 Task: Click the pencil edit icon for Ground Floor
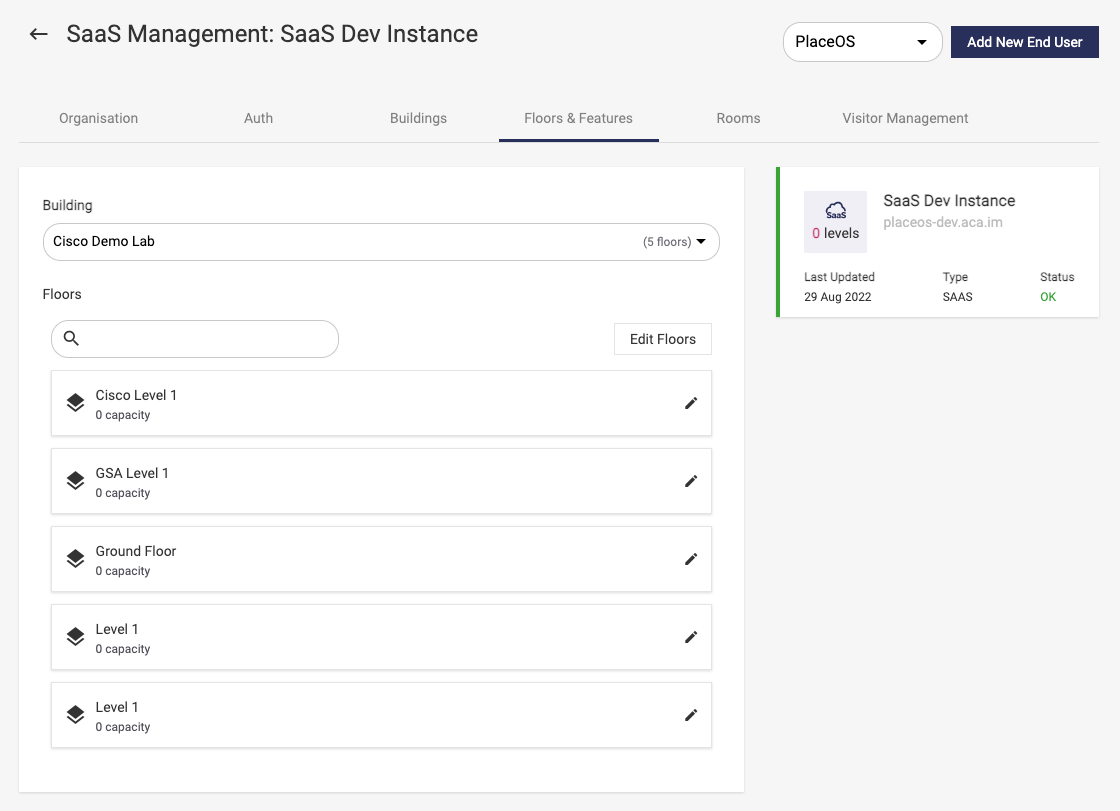click(691, 559)
